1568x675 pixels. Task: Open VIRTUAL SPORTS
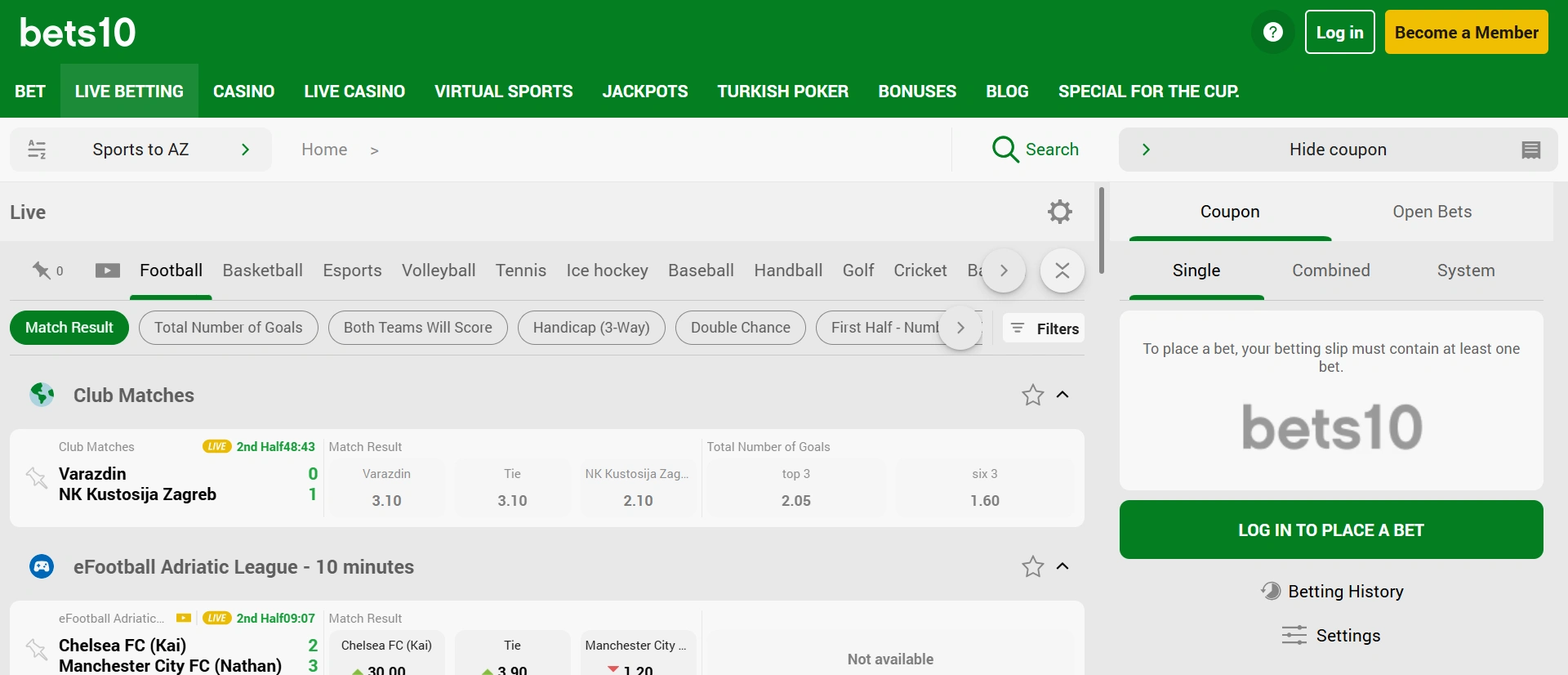click(x=504, y=91)
